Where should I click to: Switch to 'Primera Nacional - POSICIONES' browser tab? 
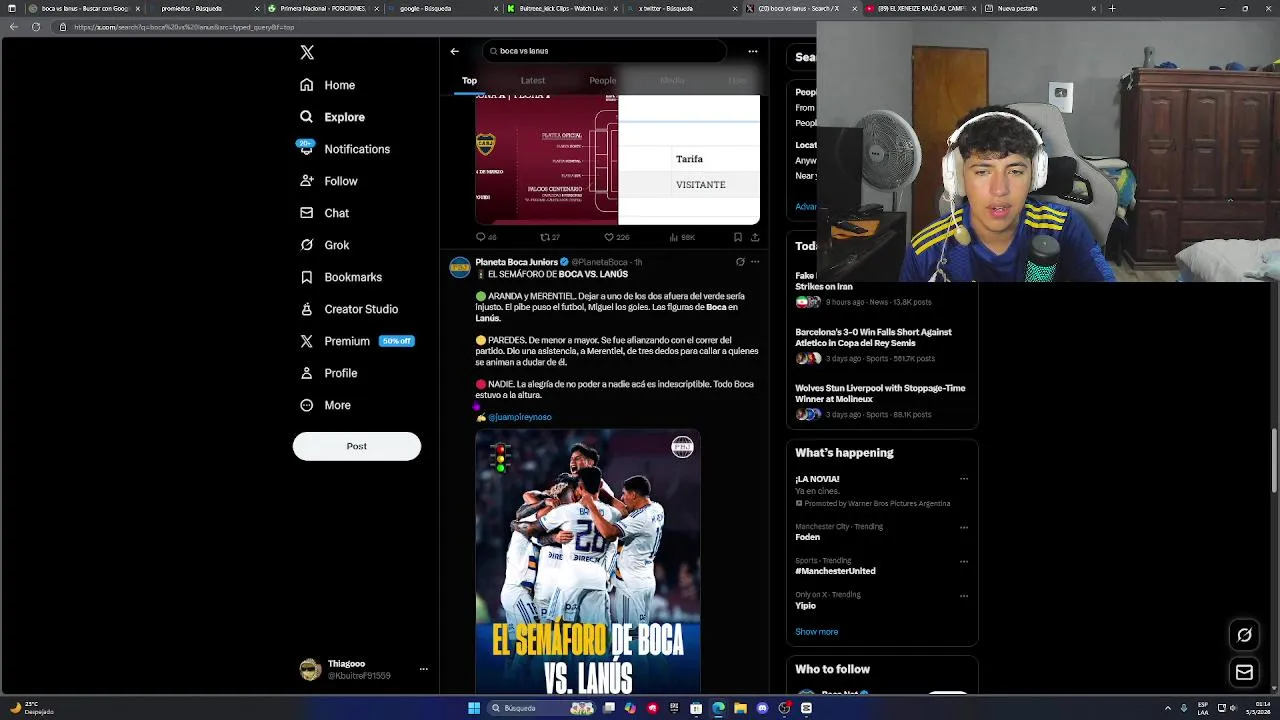322,8
